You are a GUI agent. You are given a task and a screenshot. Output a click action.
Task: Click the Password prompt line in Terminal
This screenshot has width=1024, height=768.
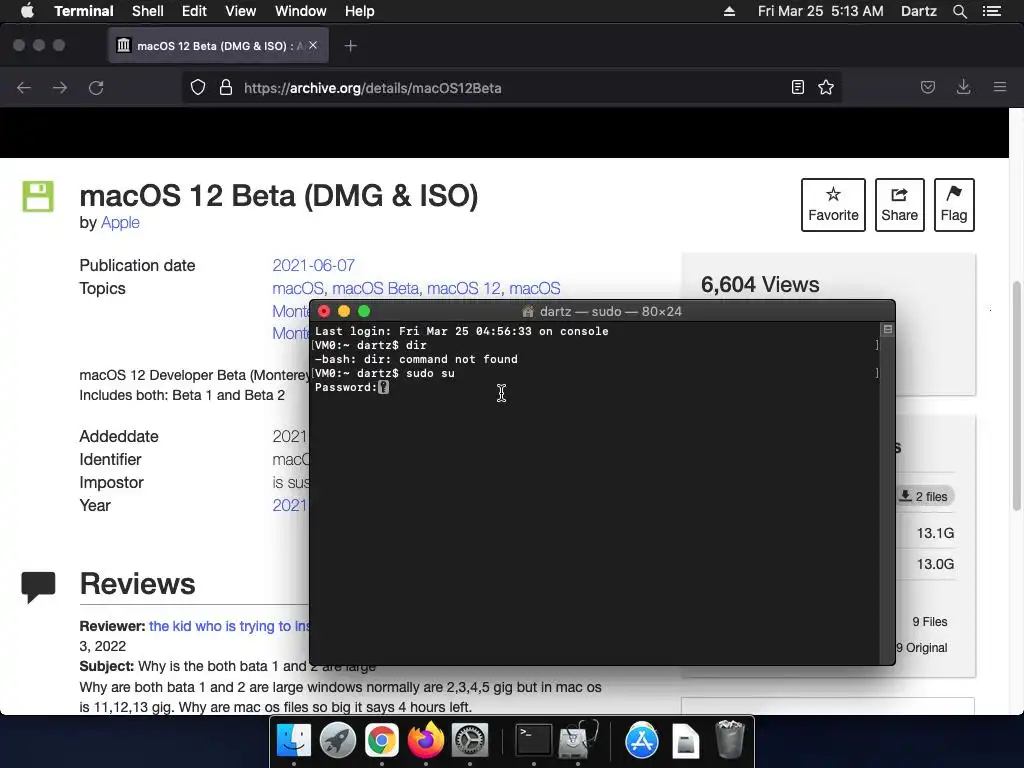[x=352, y=387]
